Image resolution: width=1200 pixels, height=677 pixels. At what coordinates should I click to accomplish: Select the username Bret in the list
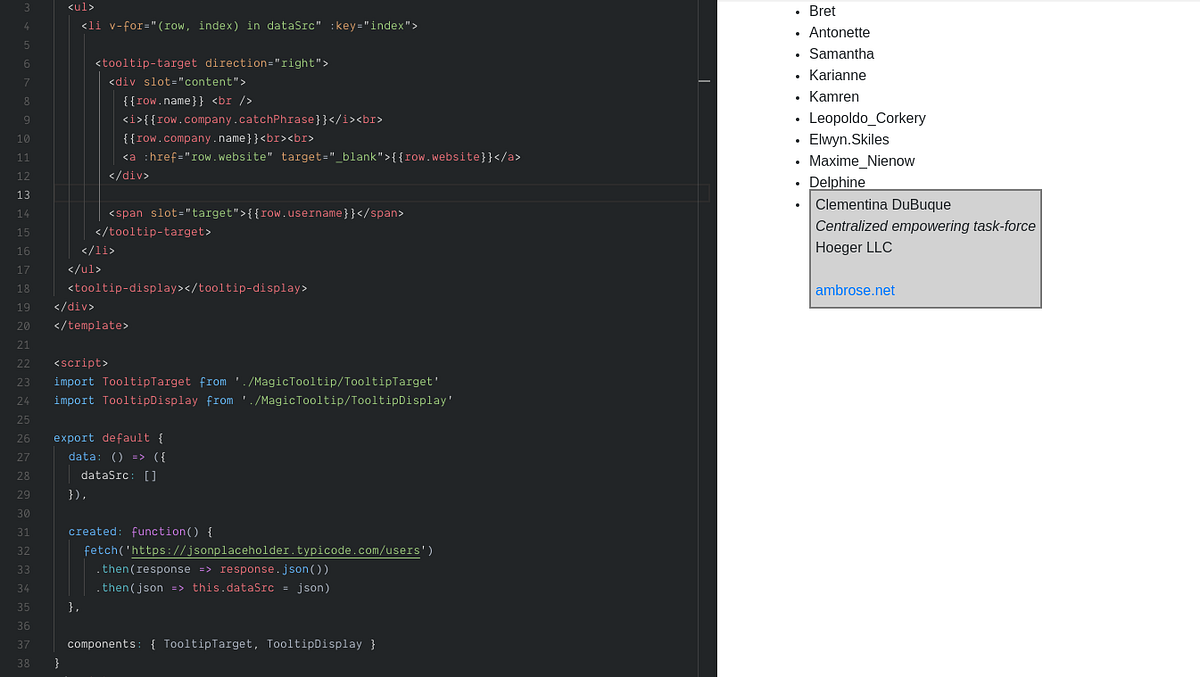822,11
